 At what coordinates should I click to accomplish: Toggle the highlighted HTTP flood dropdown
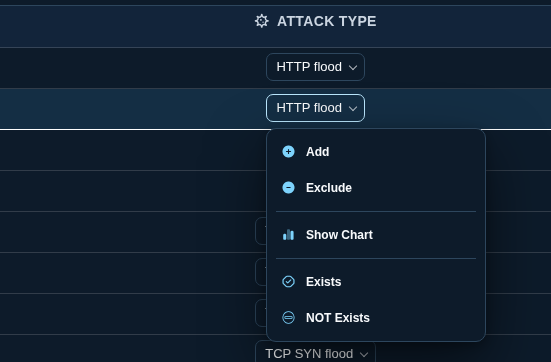(x=315, y=108)
